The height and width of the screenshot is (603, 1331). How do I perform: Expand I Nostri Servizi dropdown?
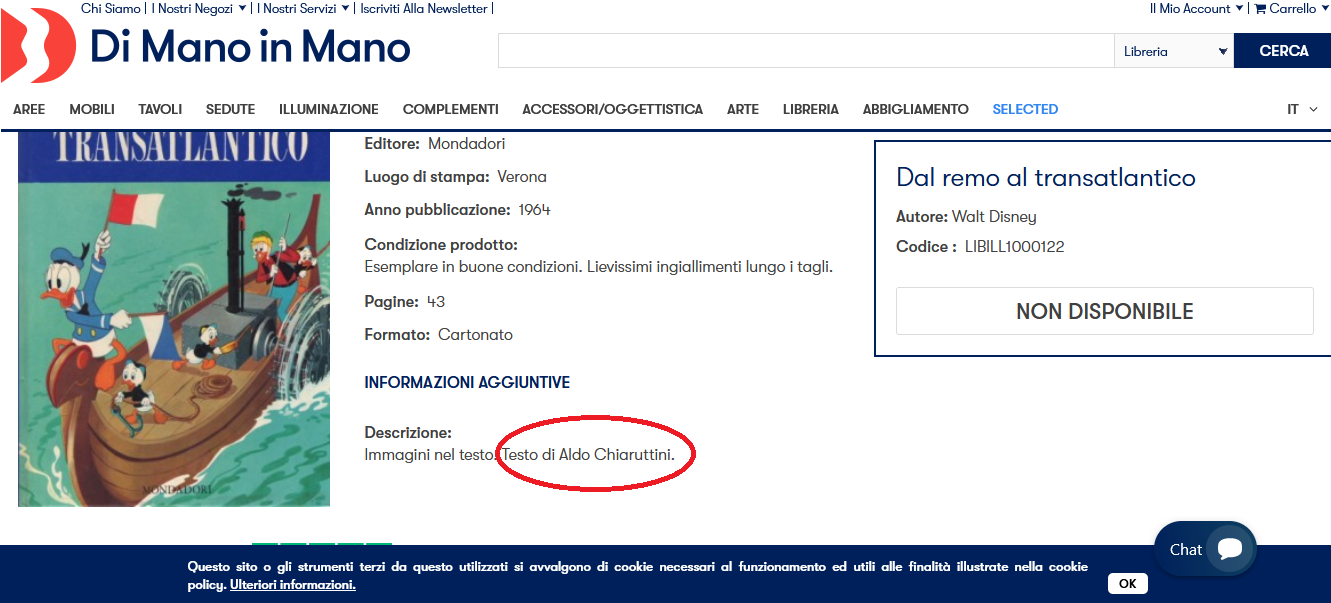303,9
